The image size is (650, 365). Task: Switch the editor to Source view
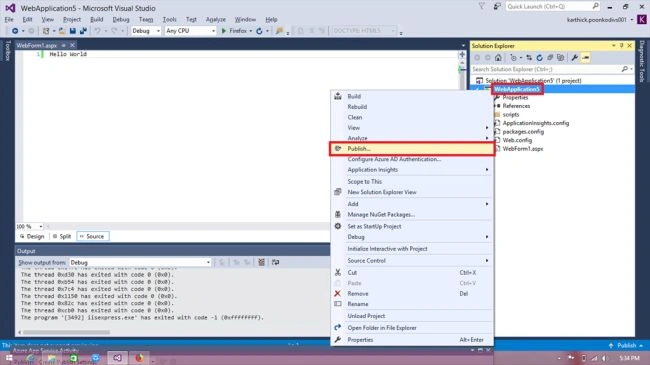(92, 236)
